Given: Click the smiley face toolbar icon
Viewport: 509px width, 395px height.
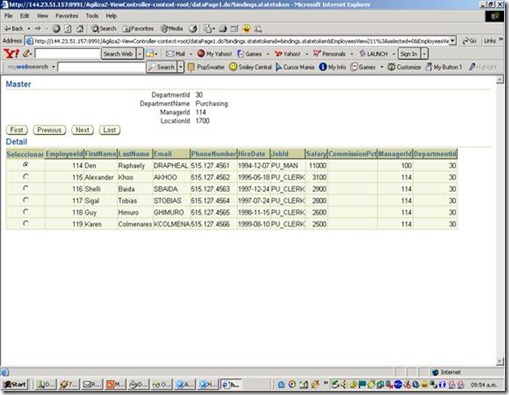Looking at the screenshot, I should (246, 29).
